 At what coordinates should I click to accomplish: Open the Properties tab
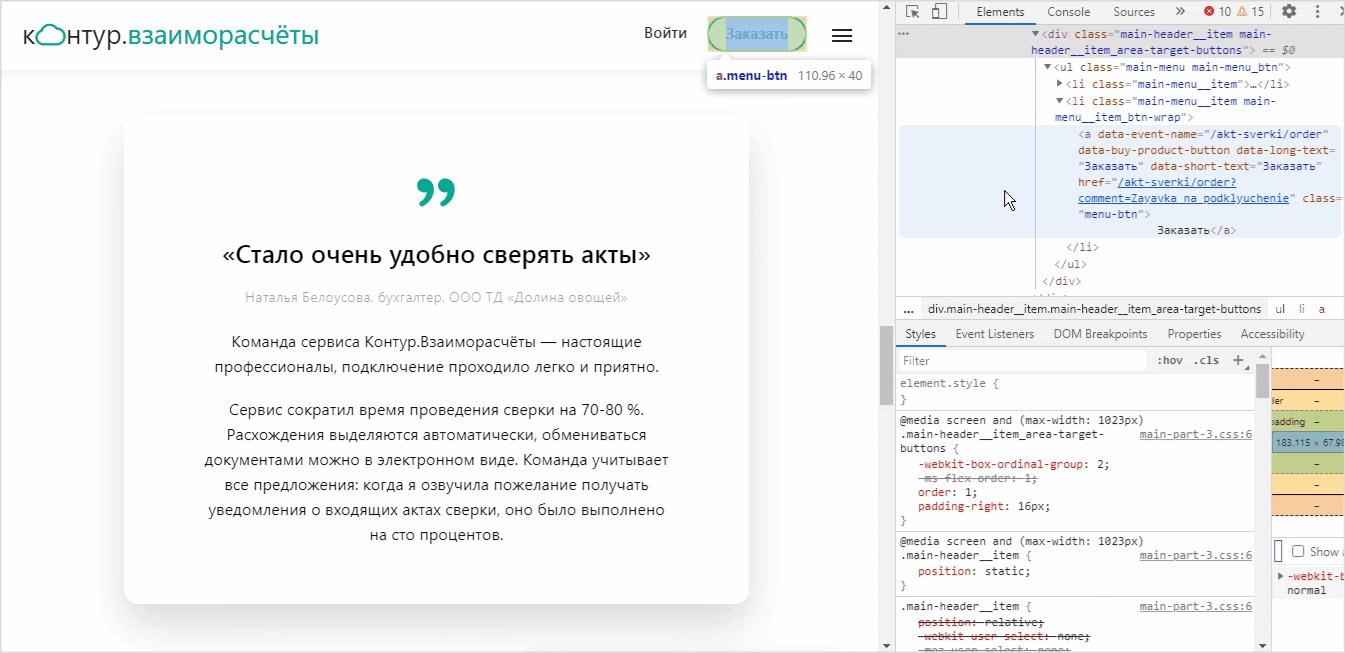[1194, 334]
